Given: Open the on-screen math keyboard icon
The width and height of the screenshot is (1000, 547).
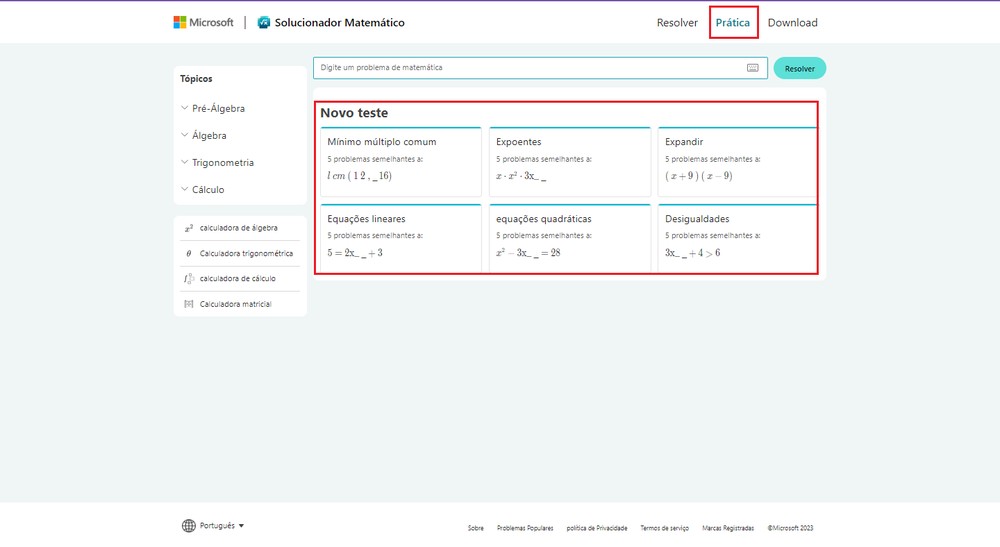Looking at the screenshot, I should point(752,68).
